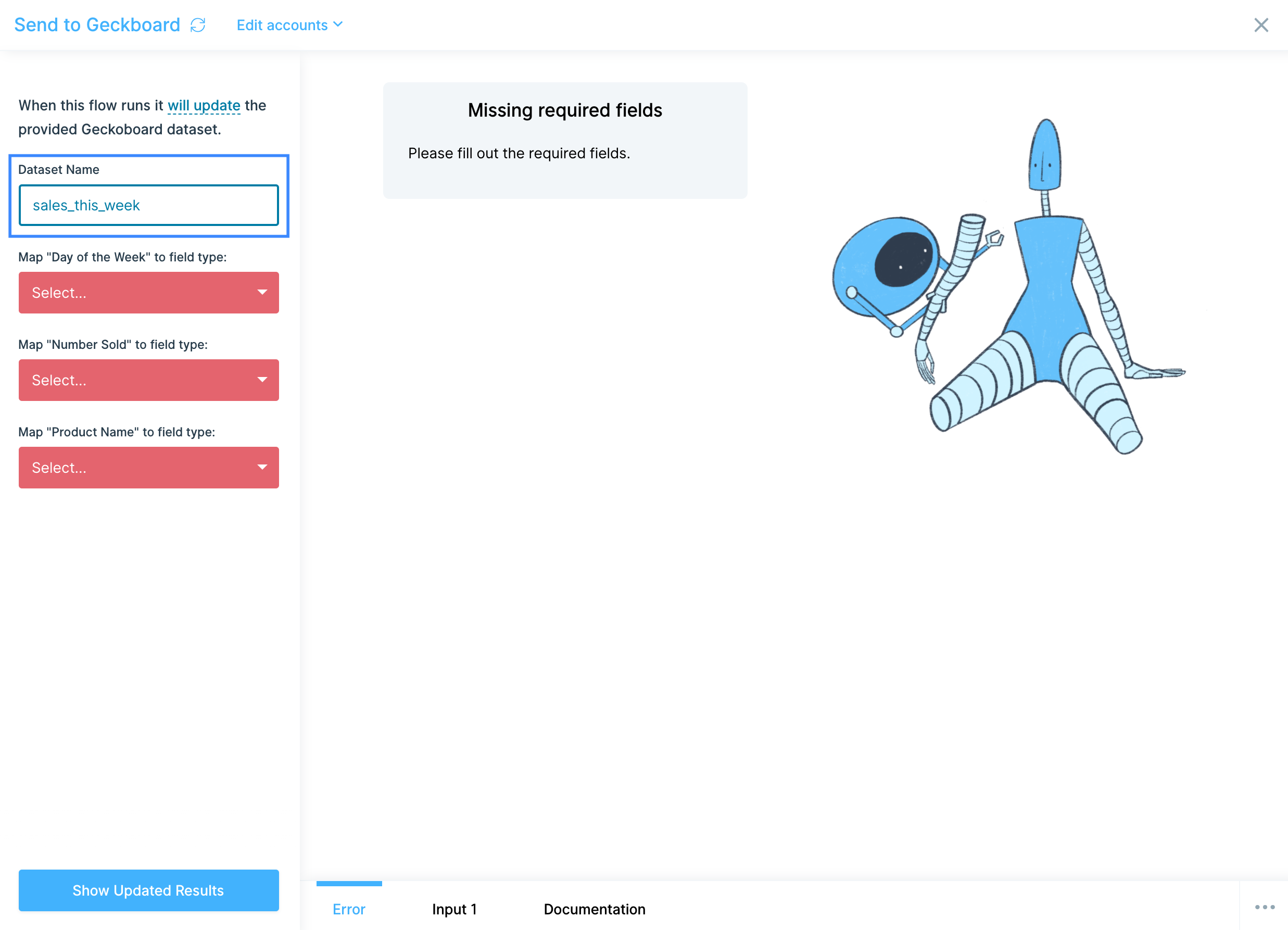Click Show Updated Results button
The height and width of the screenshot is (930, 1288).
[x=149, y=890]
